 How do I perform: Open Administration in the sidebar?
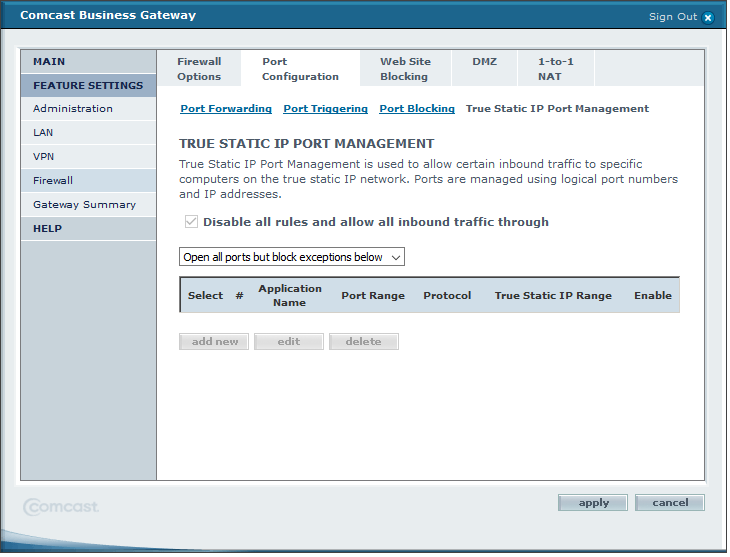tap(89, 109)
